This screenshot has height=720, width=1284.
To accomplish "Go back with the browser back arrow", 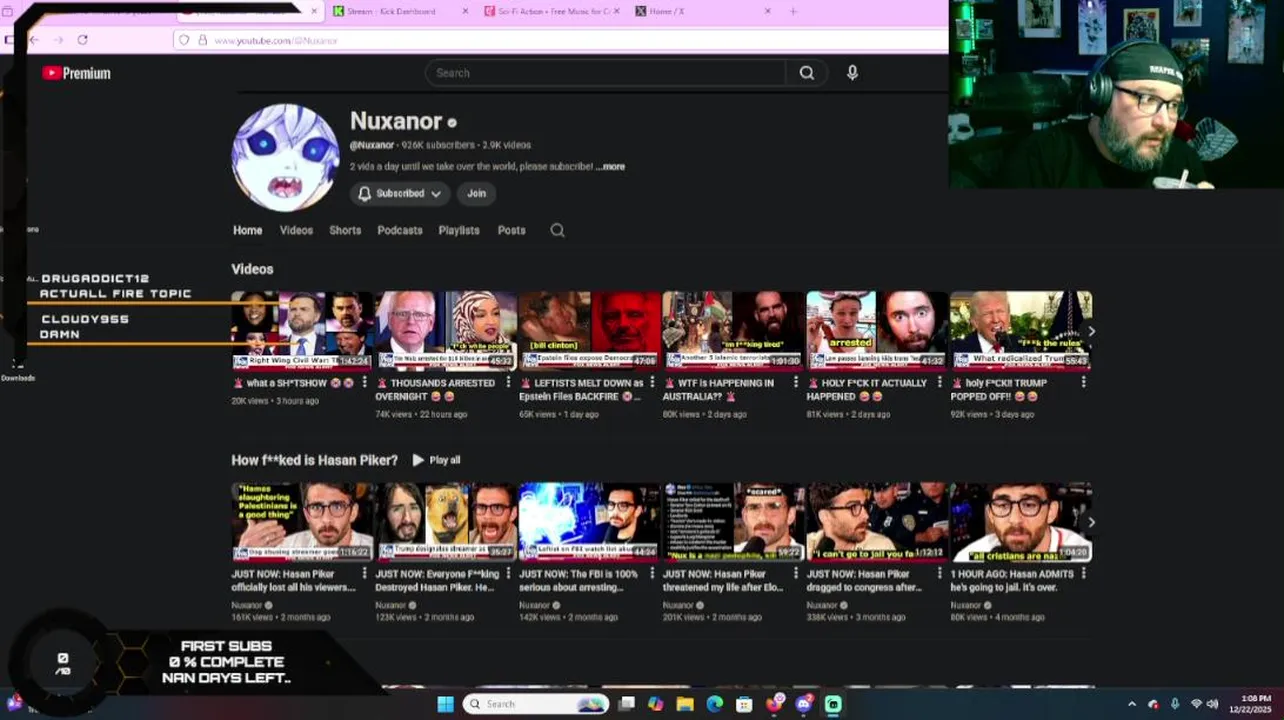I will 34,40.
